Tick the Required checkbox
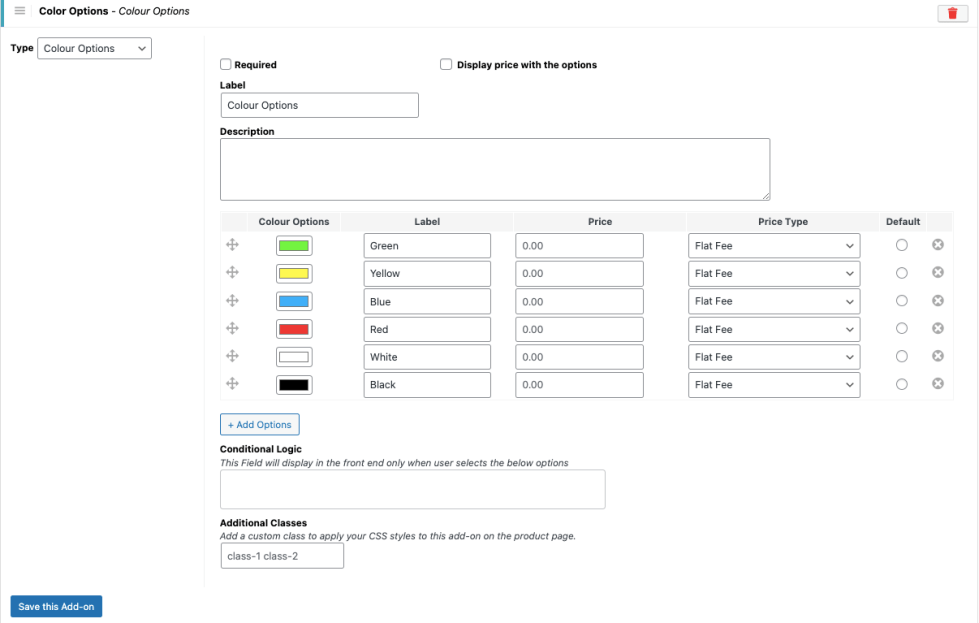979x623 pixels. click(225, 64)
